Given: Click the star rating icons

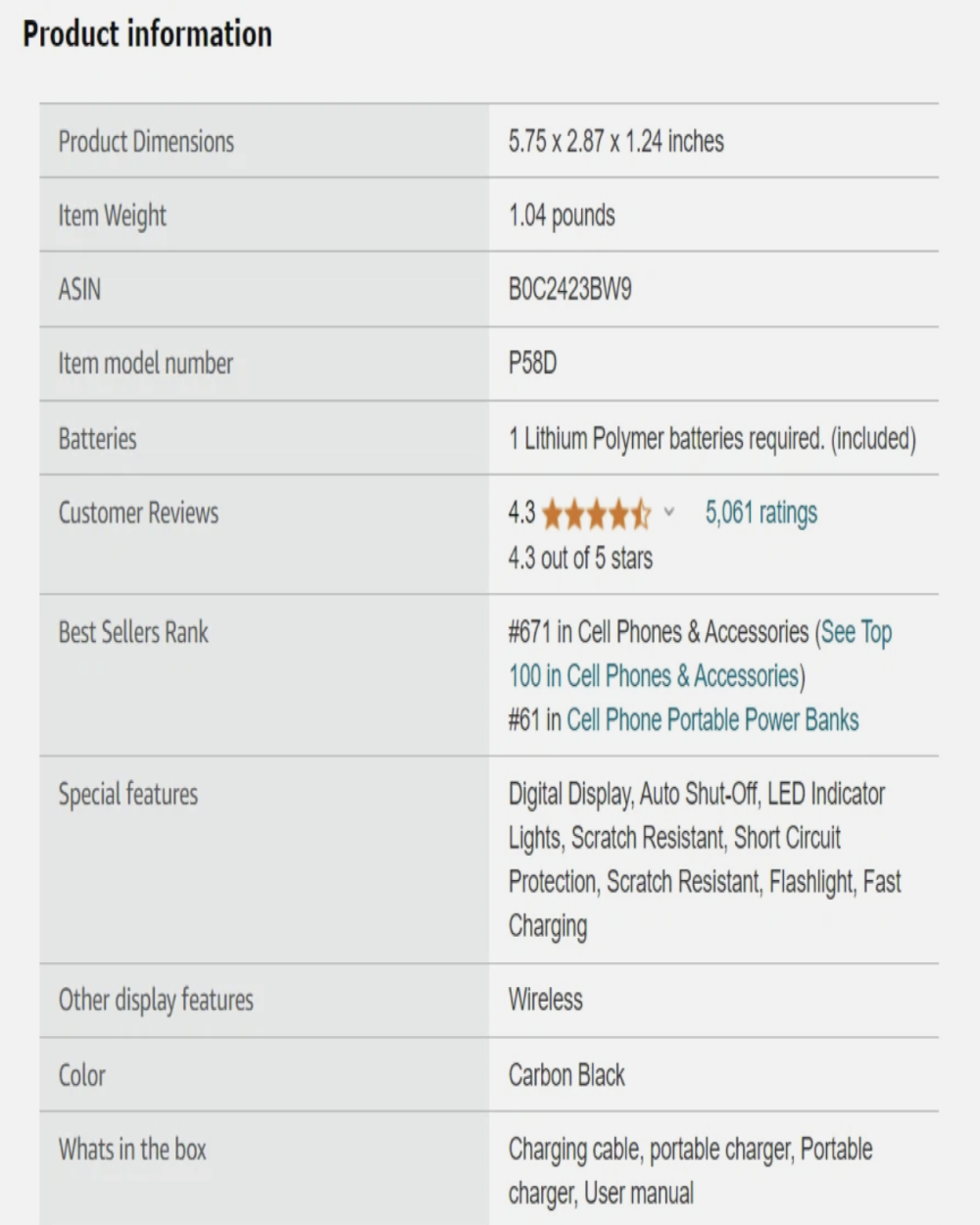Looking at the screenshot, I should pyautogui.click(x=596, y=514).
